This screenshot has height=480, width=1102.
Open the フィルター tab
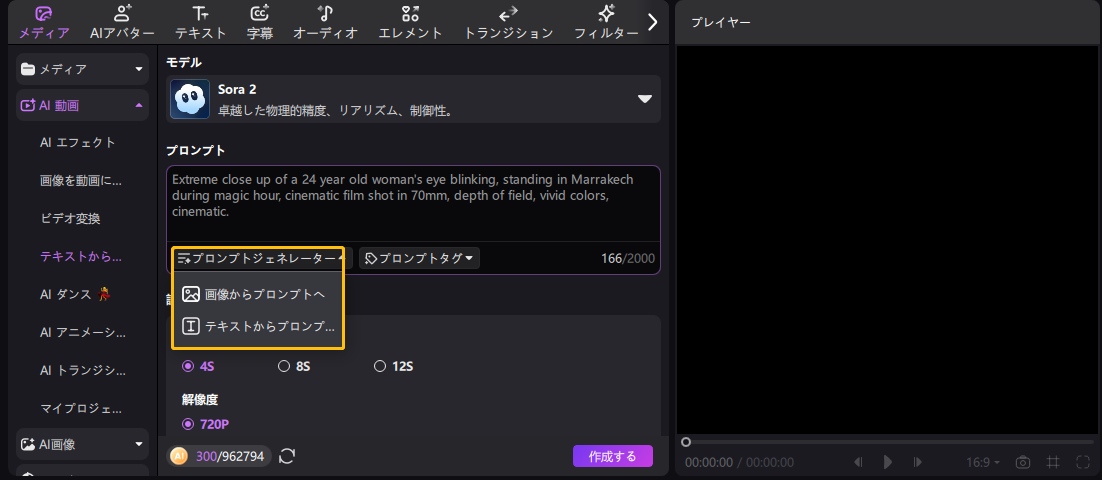606,22
